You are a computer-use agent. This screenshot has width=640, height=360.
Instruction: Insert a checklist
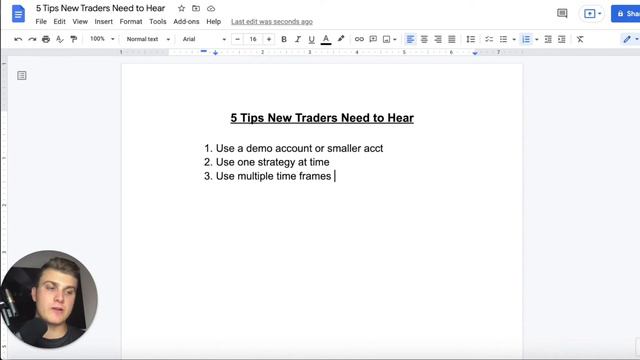click(489, 39)
